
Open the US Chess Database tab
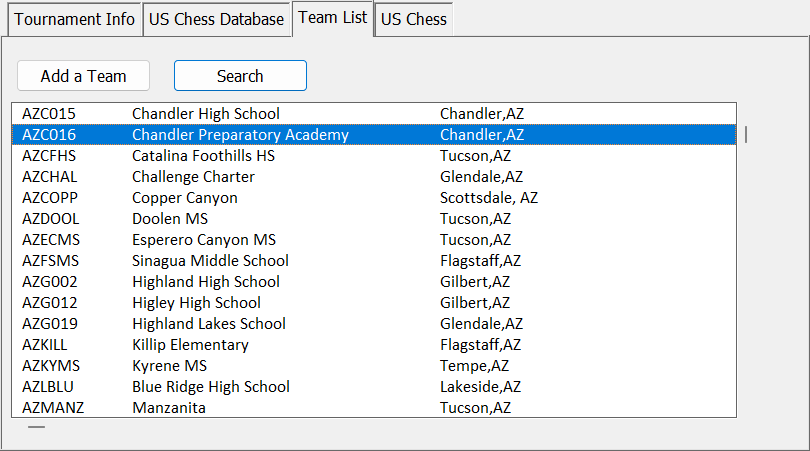[x=217, y=20]
